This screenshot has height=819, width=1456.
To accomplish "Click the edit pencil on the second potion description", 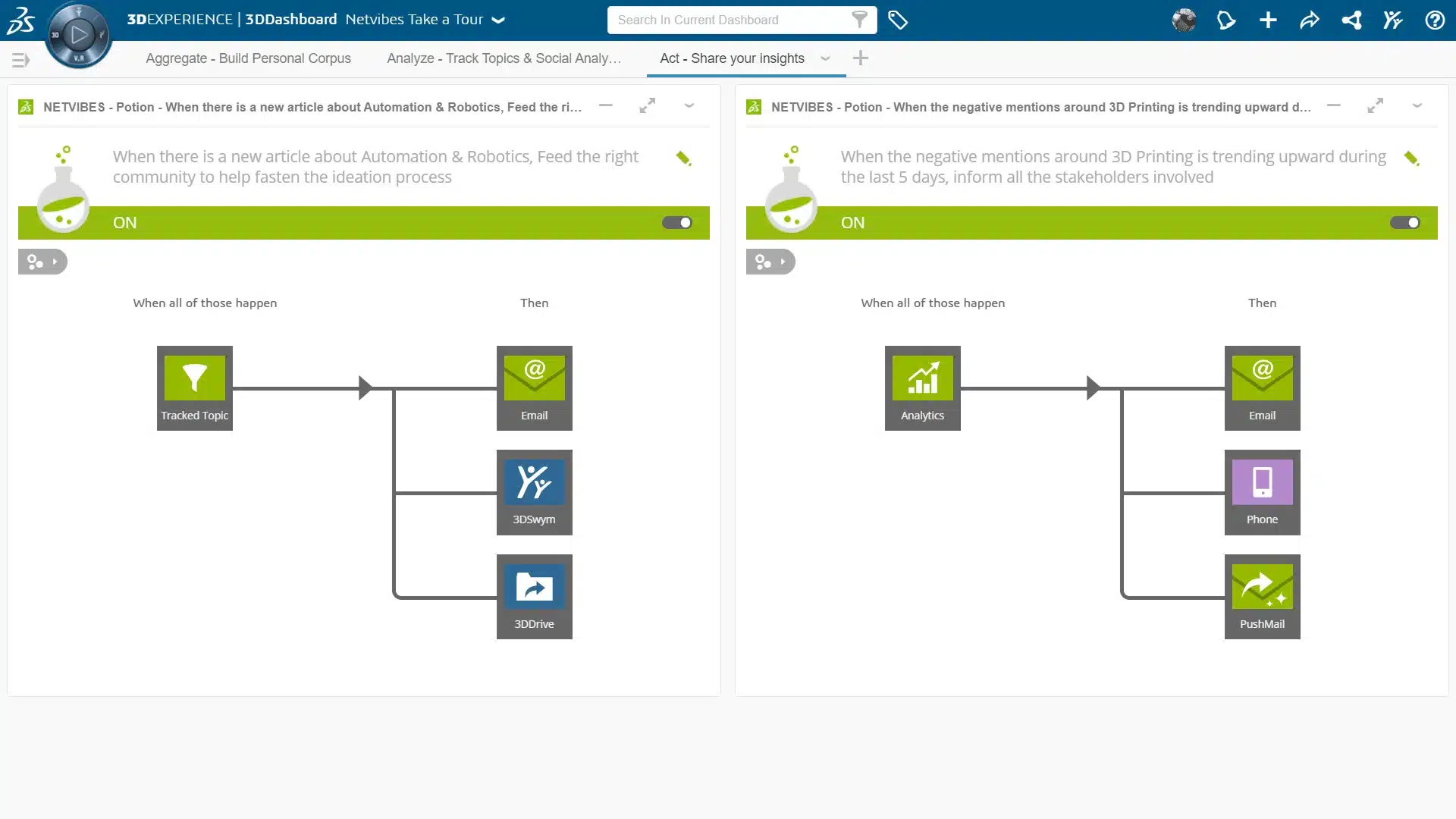I will (1412, 158).
